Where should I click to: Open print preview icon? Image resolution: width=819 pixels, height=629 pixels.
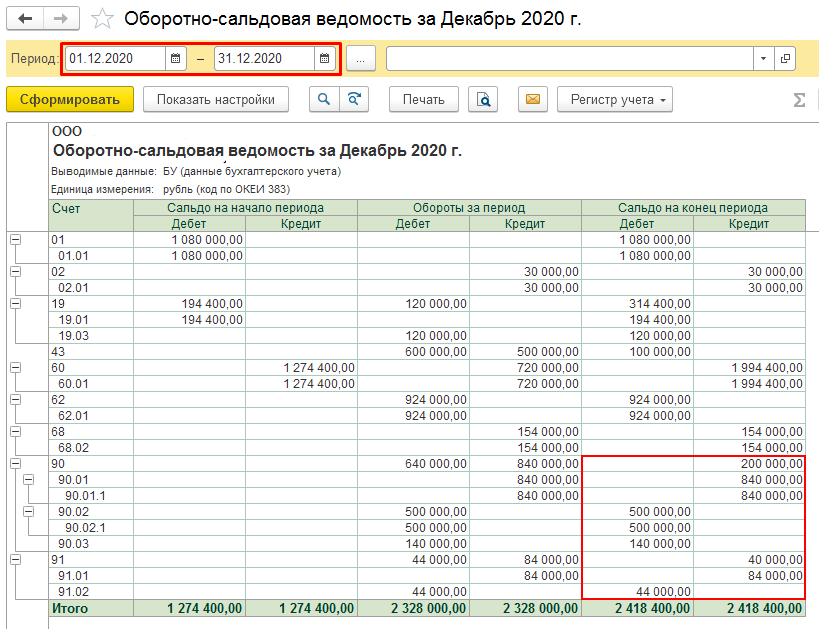(x=483, y=99)
